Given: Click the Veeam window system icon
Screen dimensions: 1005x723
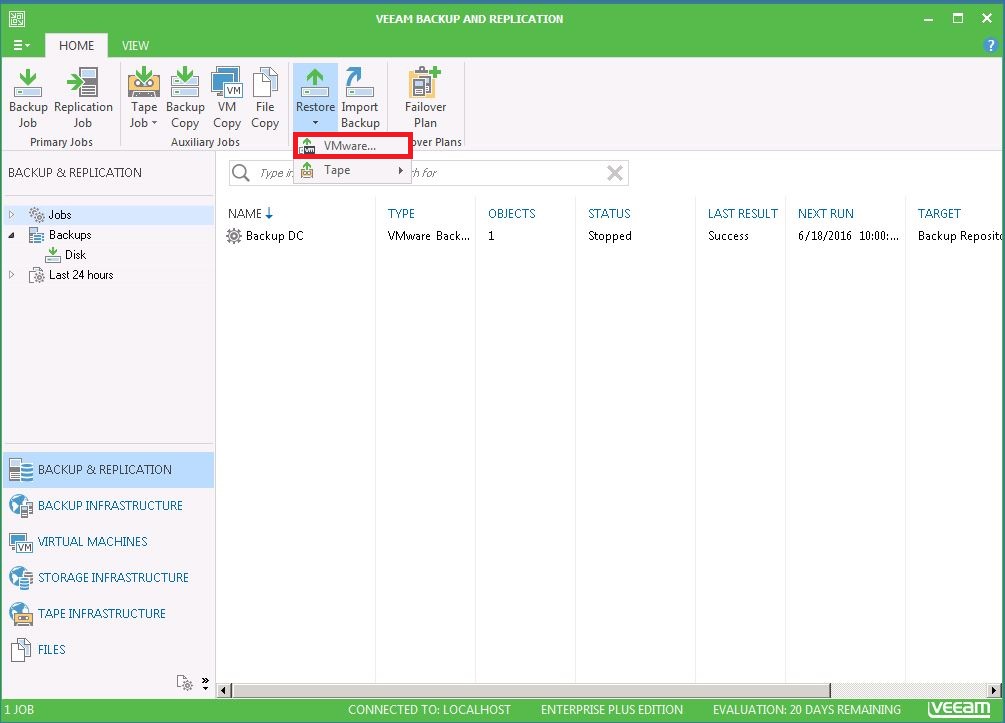Looking at the screenshot, I should [17, 19].
